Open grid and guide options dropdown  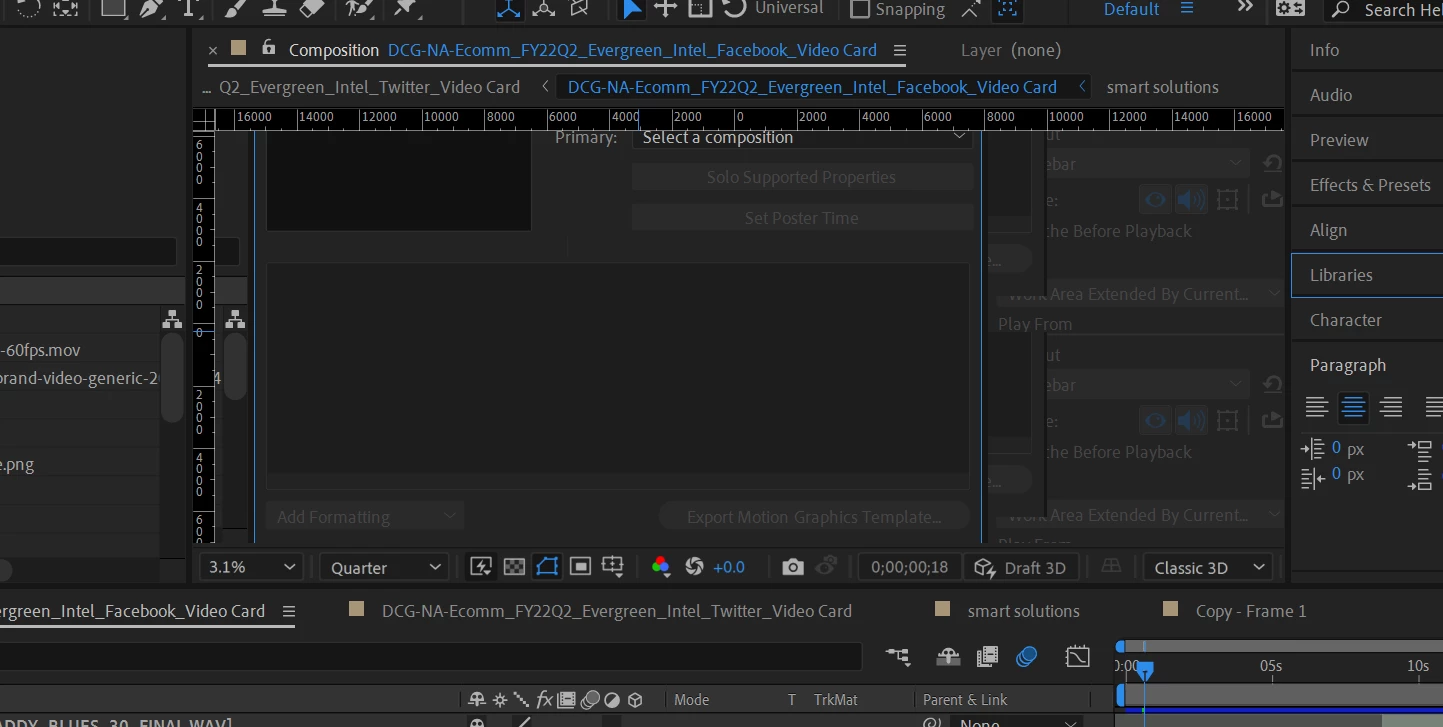pos(613,567)
